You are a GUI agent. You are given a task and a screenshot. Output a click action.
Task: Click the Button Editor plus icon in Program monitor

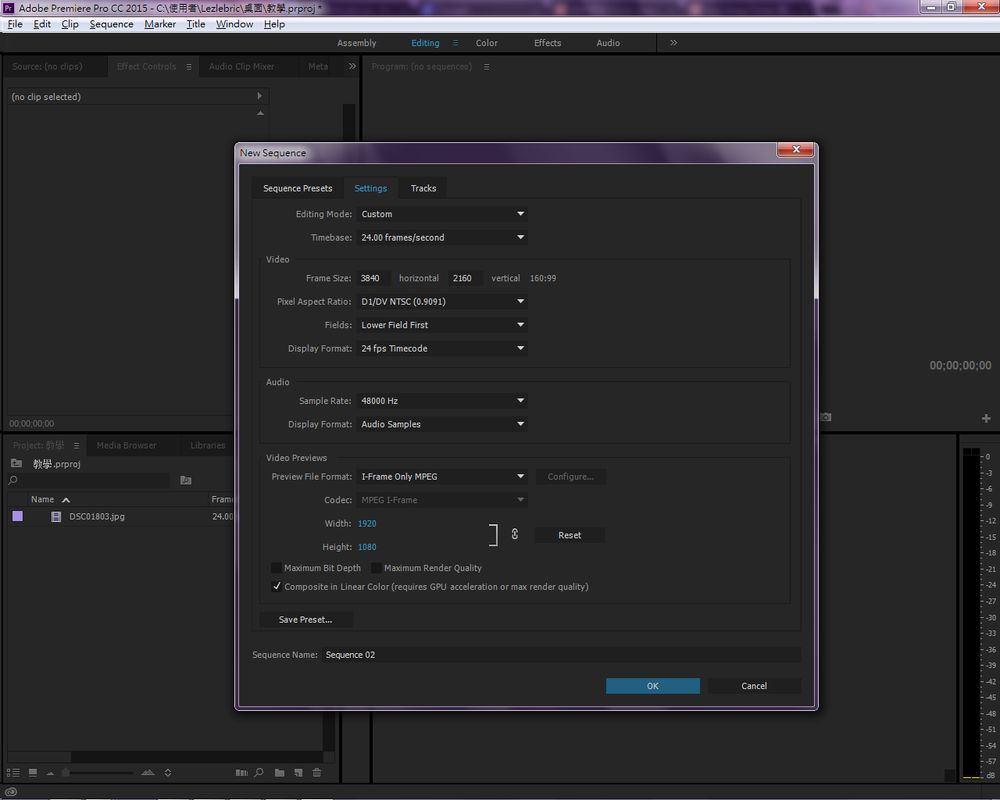(x=986, y=419)
